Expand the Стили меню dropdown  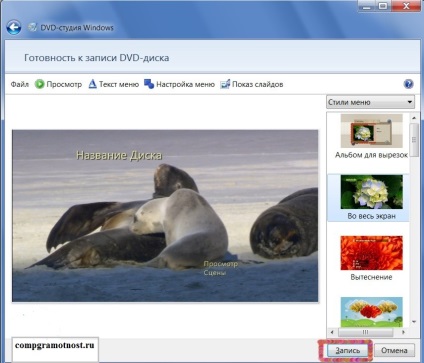[x=370, y=102]
